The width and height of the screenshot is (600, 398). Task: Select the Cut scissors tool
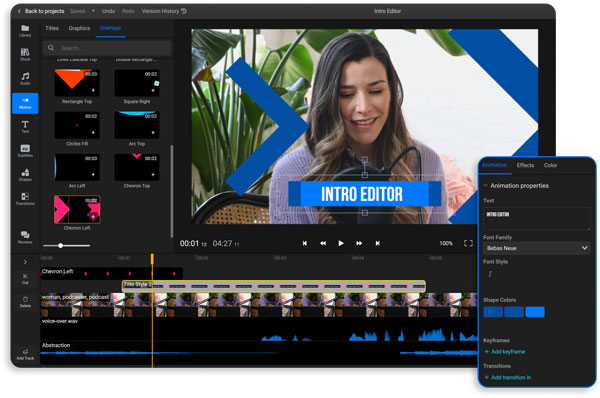pyautogui.click(x=25, y=278)
